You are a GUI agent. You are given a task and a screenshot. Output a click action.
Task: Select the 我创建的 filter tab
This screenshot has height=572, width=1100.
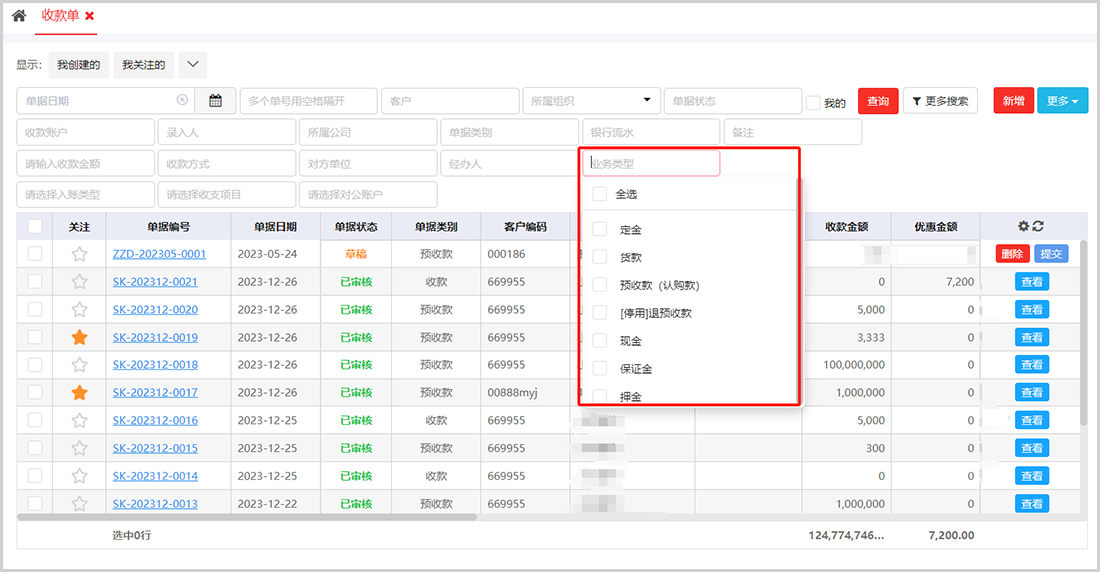point(78,64)
